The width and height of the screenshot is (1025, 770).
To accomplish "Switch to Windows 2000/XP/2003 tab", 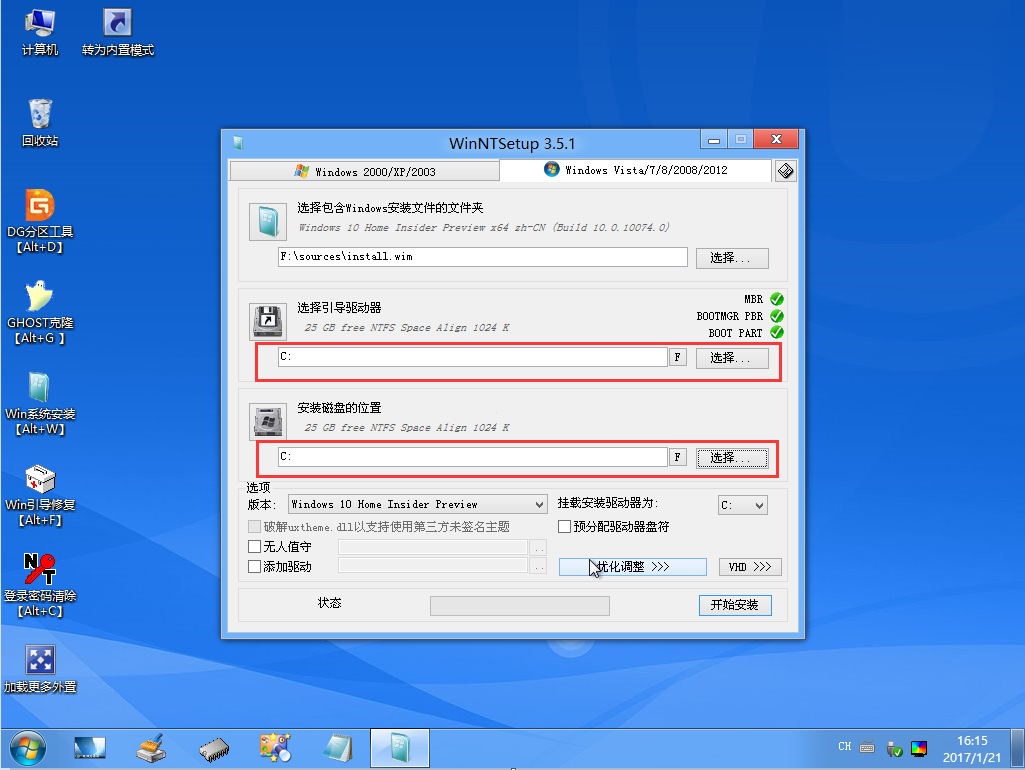I will coord(365,171).
